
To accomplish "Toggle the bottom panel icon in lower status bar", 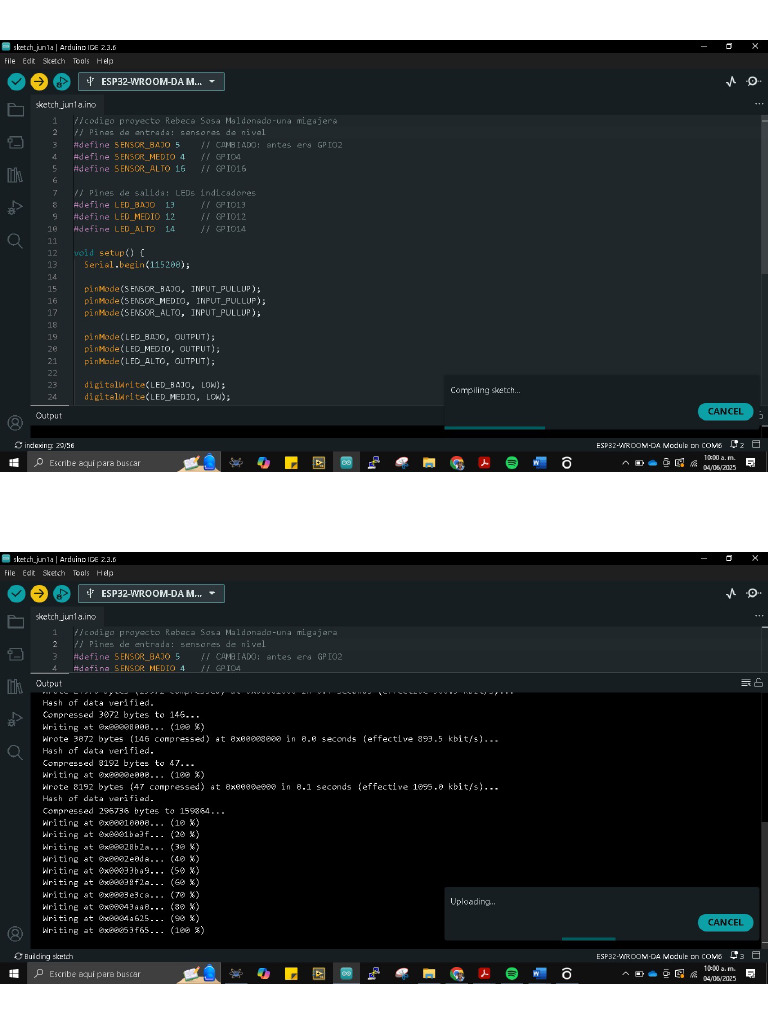I will 756,956.
